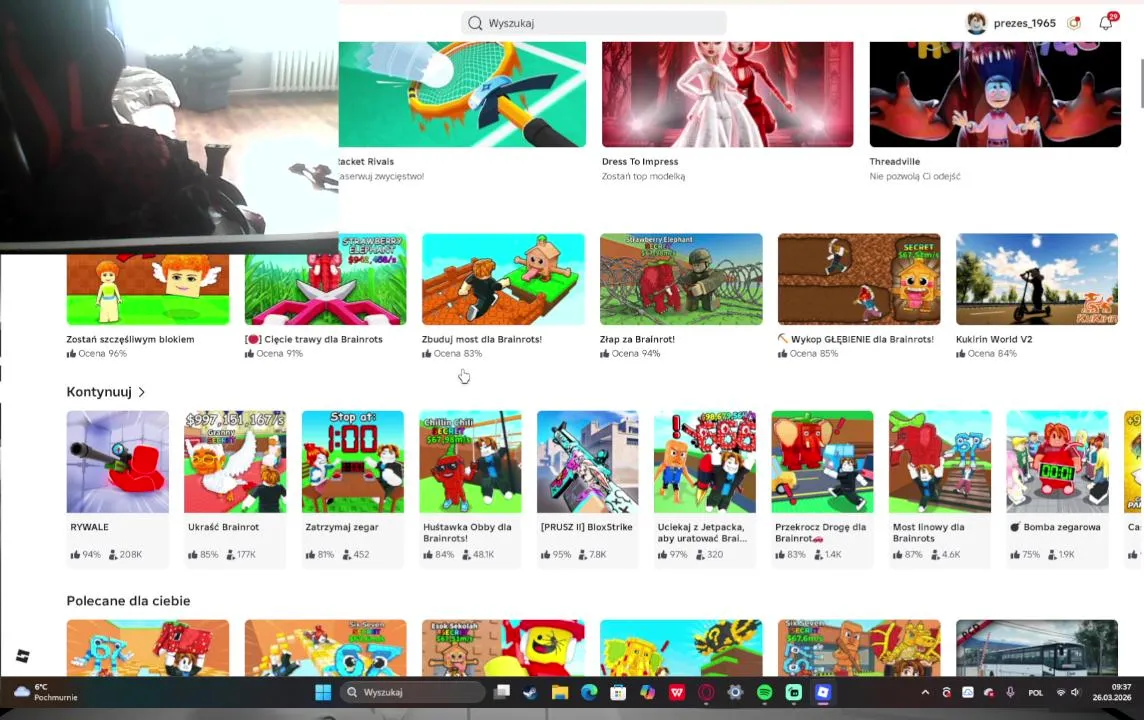Open Kontynuuj section heading

coord(98,392)
